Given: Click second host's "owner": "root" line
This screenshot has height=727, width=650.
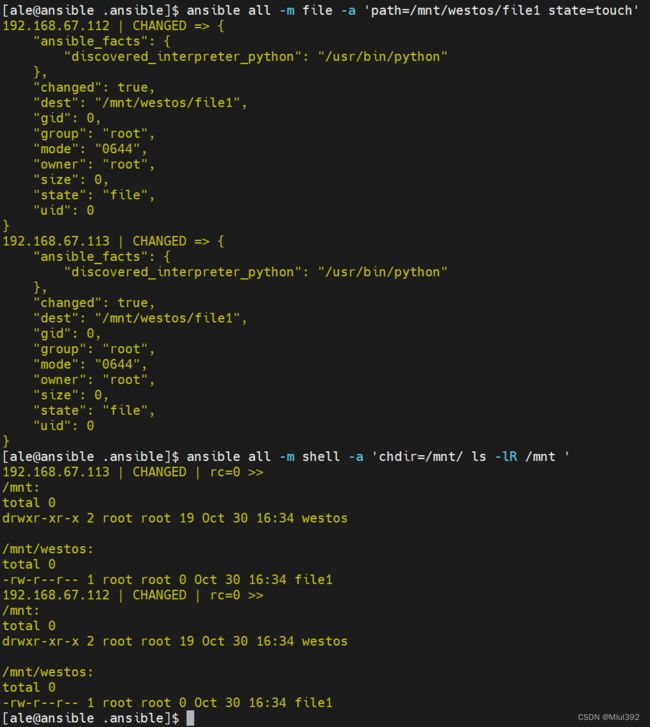Looking at the screenshot, I should [x=94, y=380].
